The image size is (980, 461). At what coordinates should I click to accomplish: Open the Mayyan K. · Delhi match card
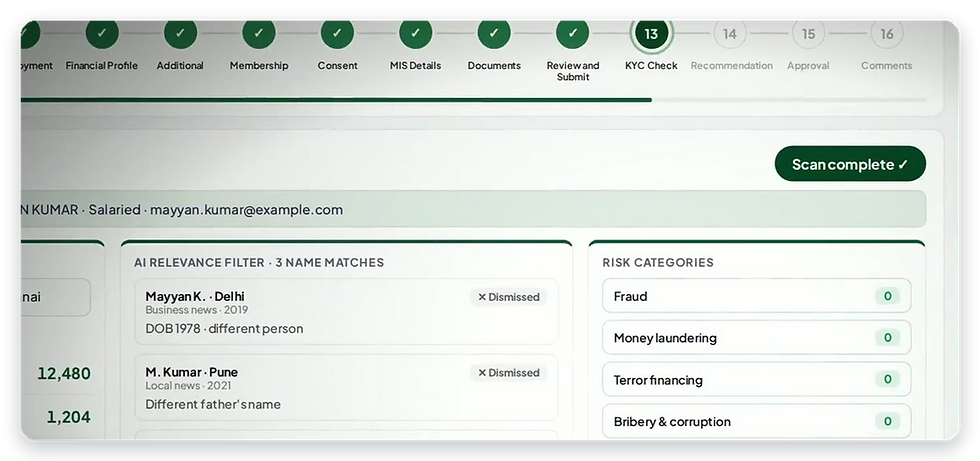click(x=346, y=312)
